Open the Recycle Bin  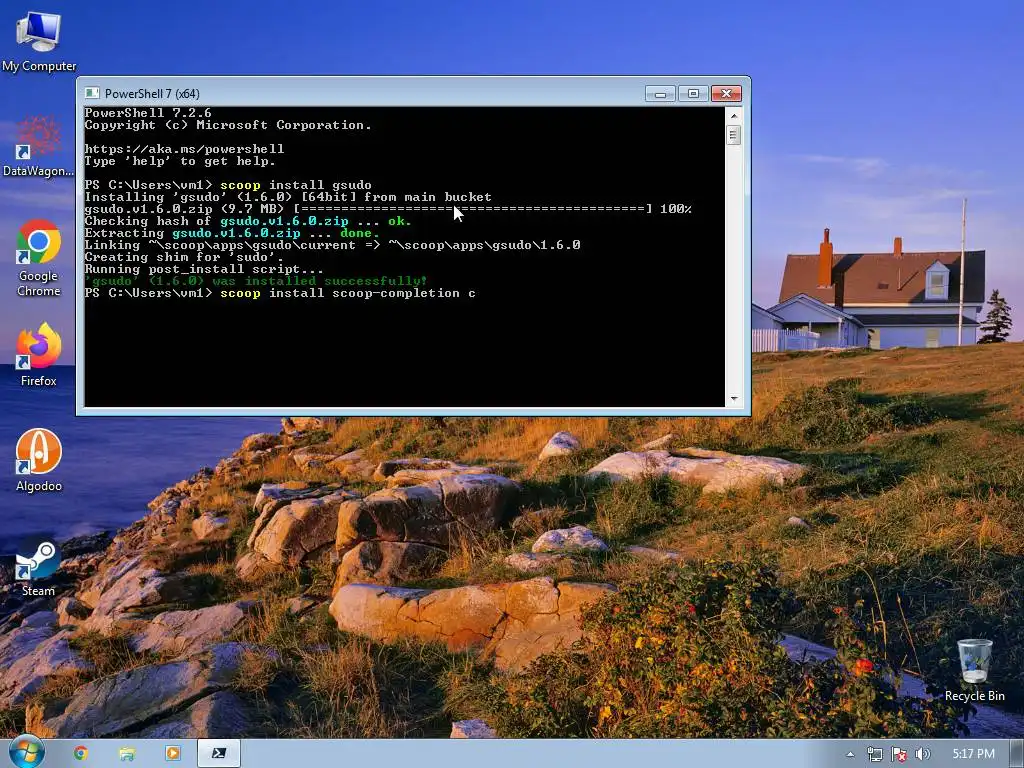[x=974, y=669]
